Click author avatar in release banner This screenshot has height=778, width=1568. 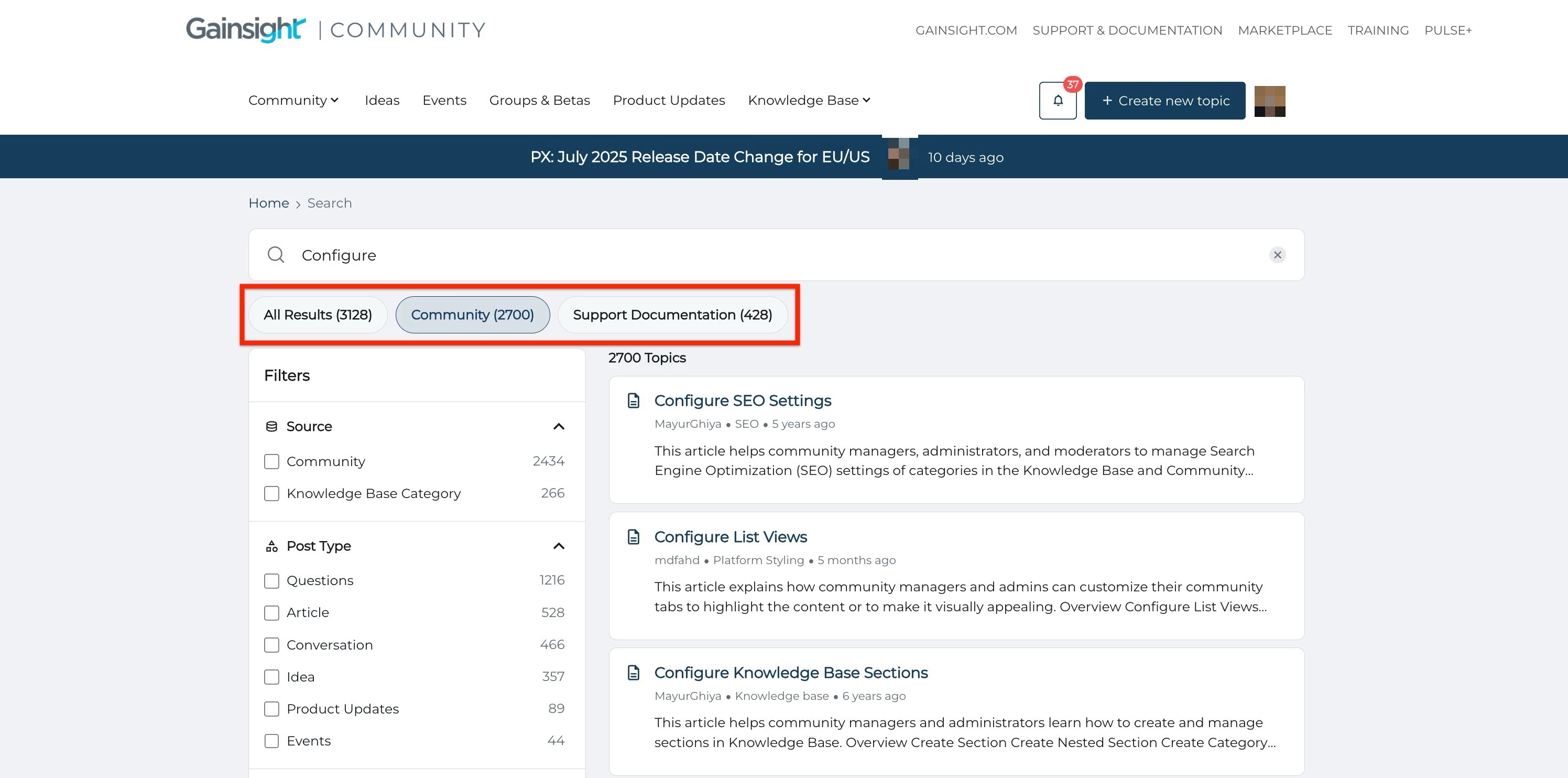point(898,155)
